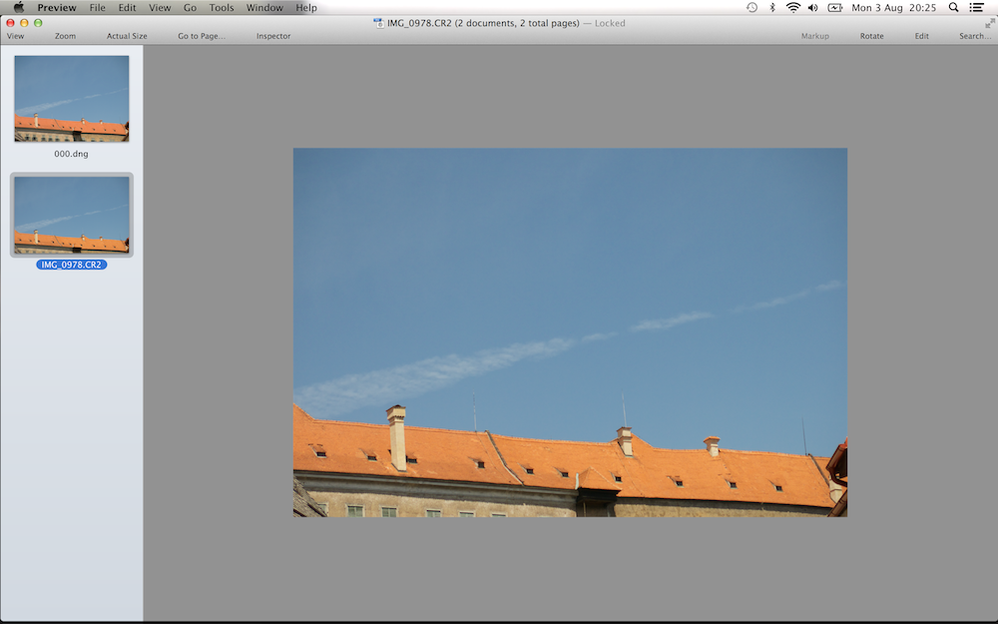Click the volume icon in menu bar

tap(813, 7)
